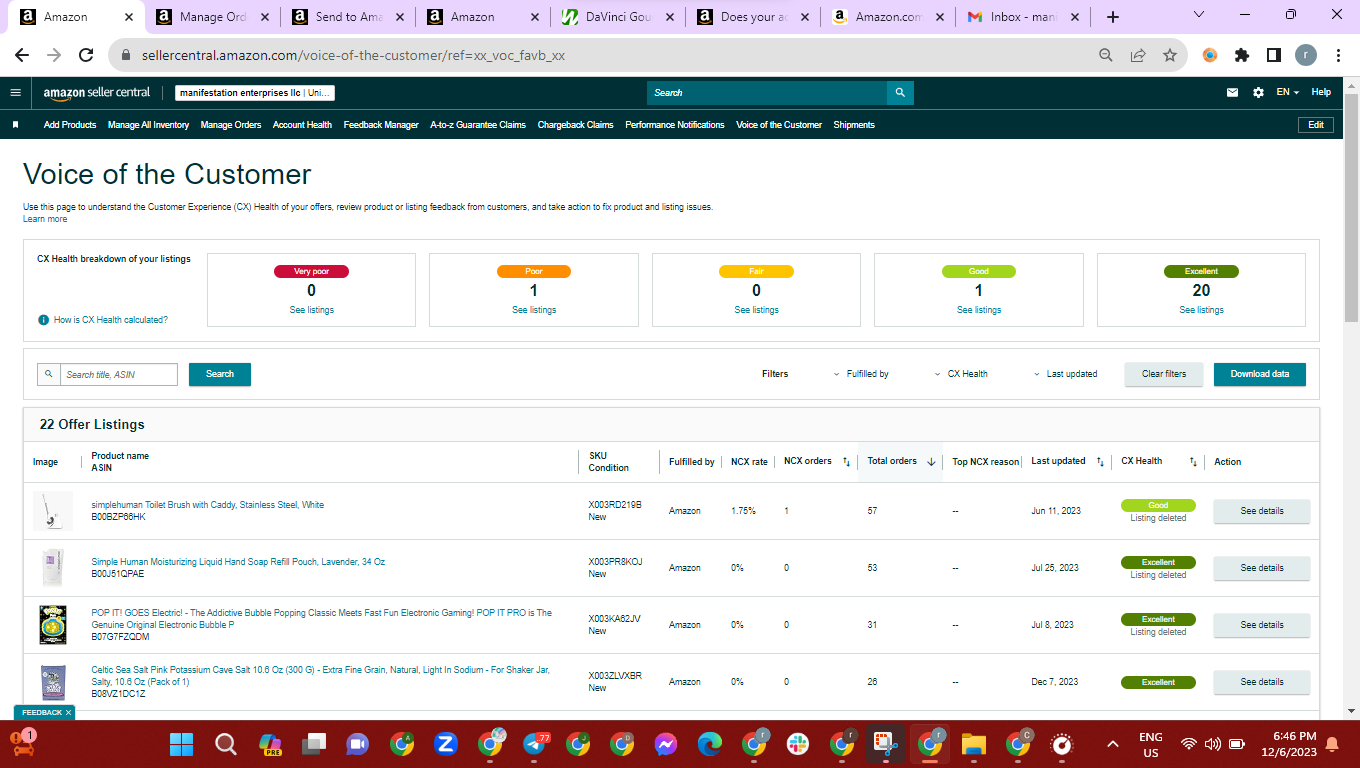The width and height of the screenshot is (1360, 768).
Task: Show hidden system tray icons chevron
Action: (x=1112, y=744)
